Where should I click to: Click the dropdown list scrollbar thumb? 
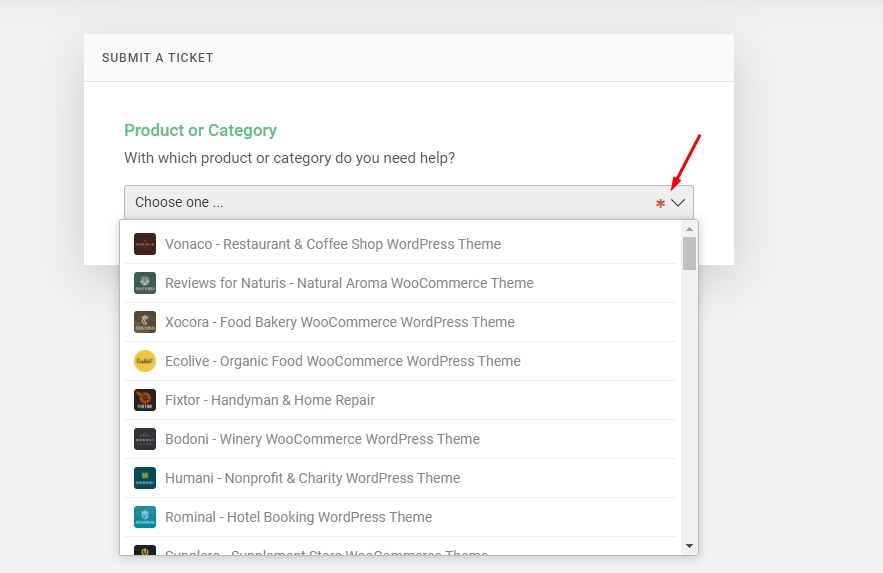[x=689, y=253]
